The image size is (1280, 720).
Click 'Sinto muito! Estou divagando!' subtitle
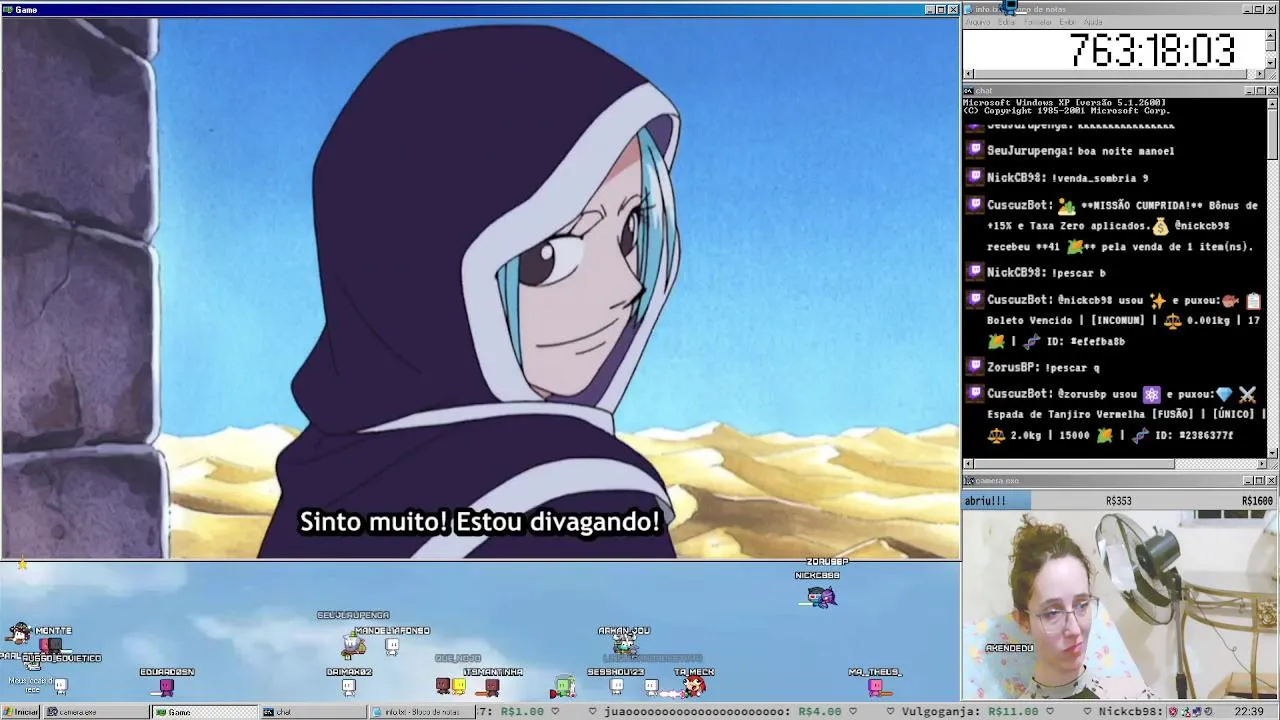point(480,522)
